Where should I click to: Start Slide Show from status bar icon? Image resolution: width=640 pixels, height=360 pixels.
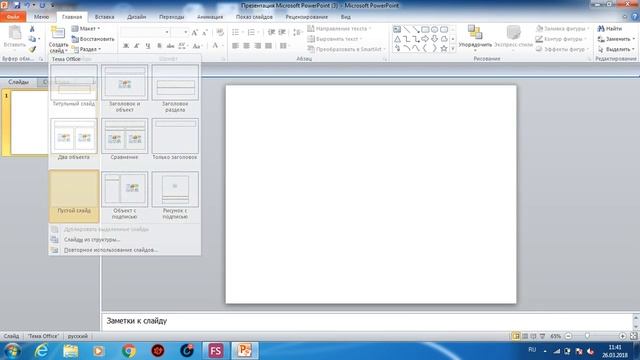coord(542,336)
